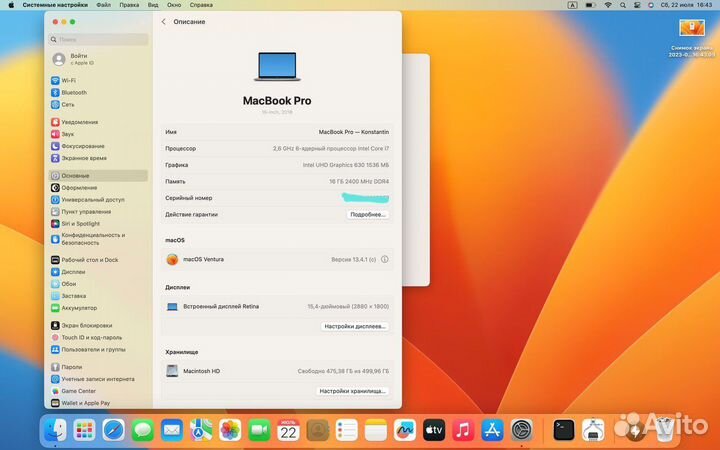The width and height of the screenshot is (720, 450).
Task: Open the Правка menu
Action: [129, 5]
